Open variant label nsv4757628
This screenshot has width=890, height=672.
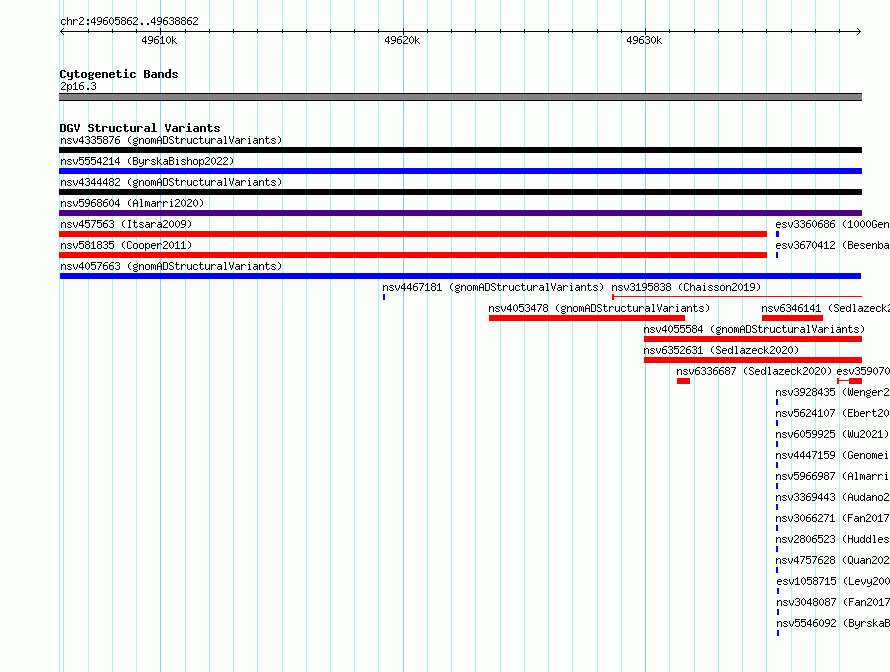click(x=832, y=560)
